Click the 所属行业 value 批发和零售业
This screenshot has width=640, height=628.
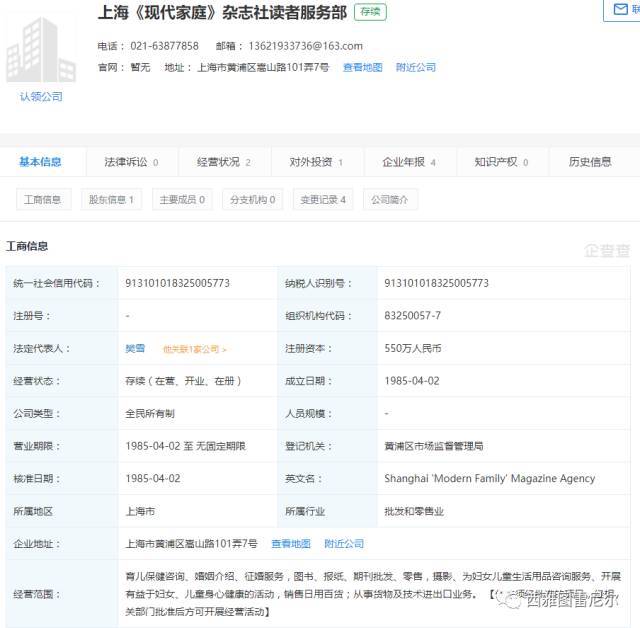pyautogui.click(x=414, y=511)
